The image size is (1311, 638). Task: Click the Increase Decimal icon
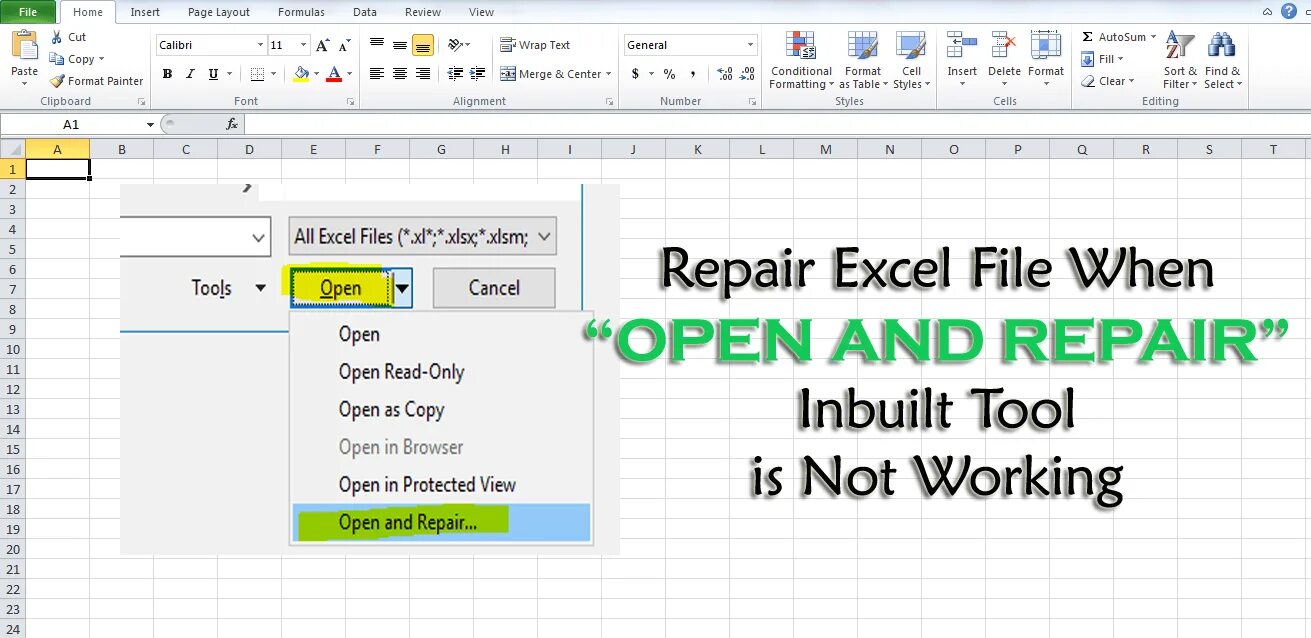point(725,74)
